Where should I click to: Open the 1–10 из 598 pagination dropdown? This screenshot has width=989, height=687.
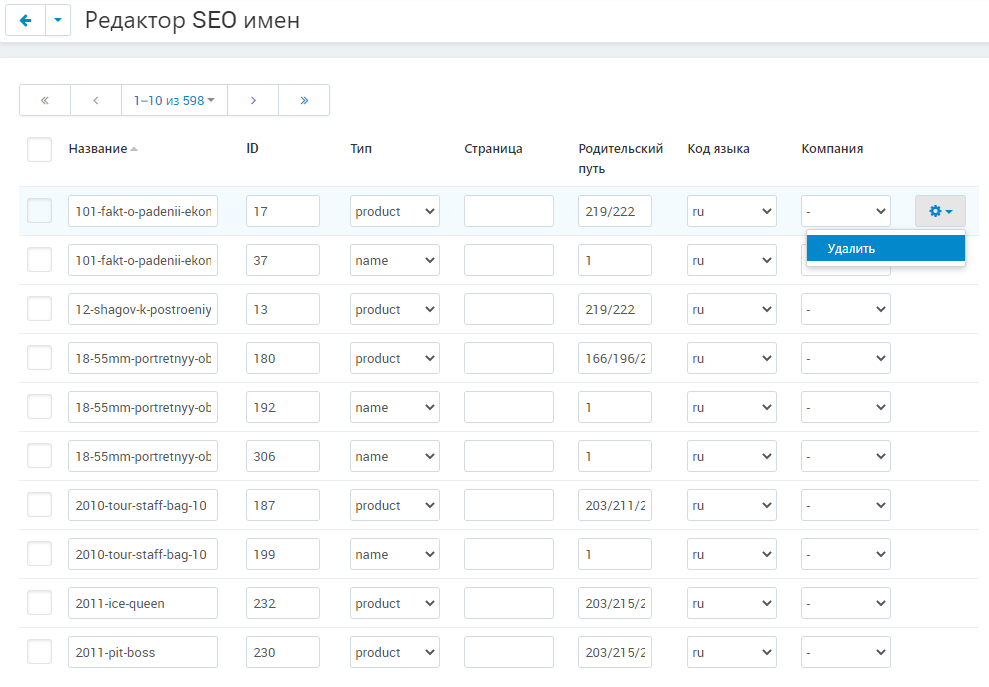[174, 100]
